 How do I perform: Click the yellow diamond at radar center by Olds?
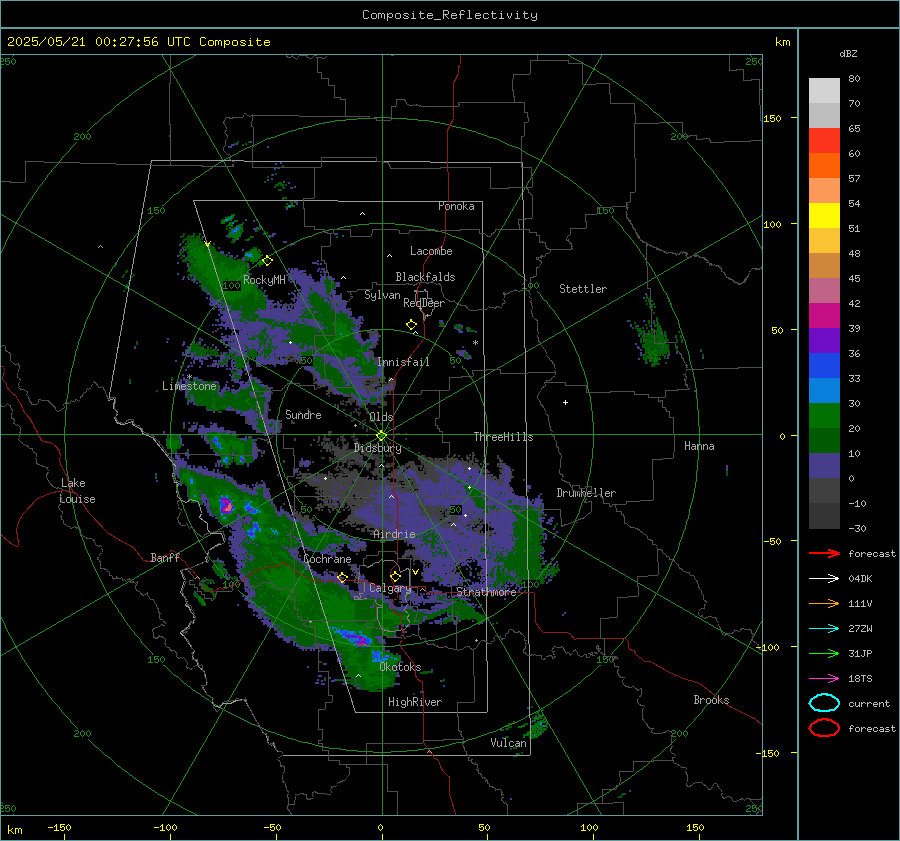(381, 436)
